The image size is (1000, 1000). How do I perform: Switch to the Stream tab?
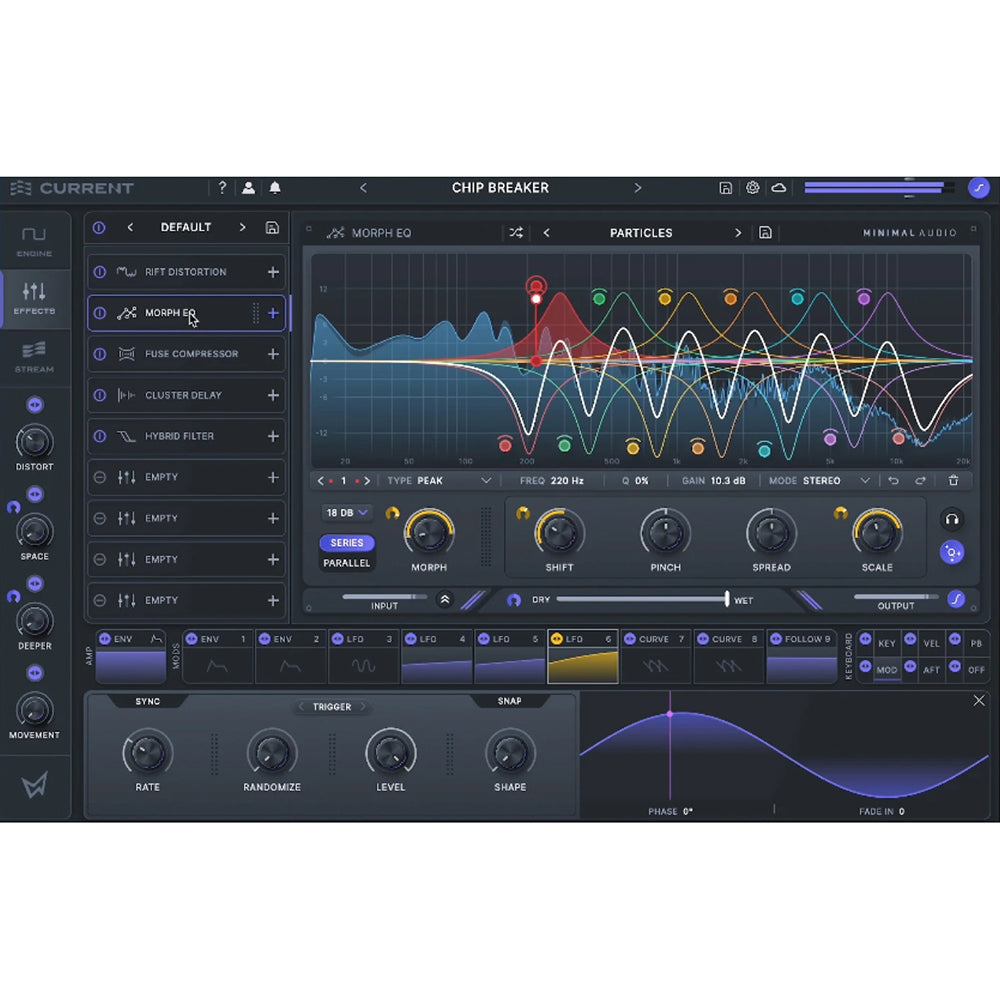[x=34, y=357]
